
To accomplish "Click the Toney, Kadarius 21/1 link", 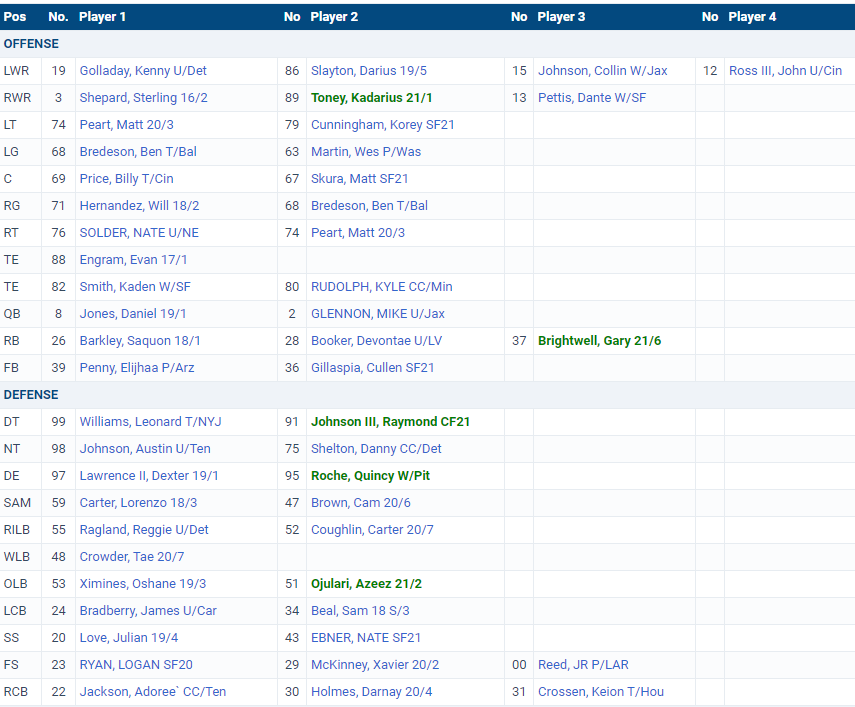I will coord(371,98).
